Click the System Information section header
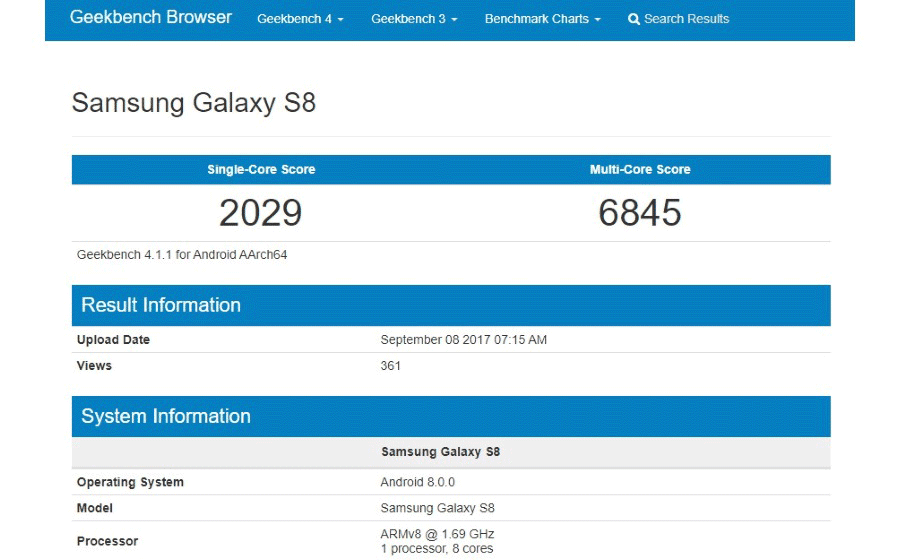This screenshot has width=900, height=560. (451, 417)
